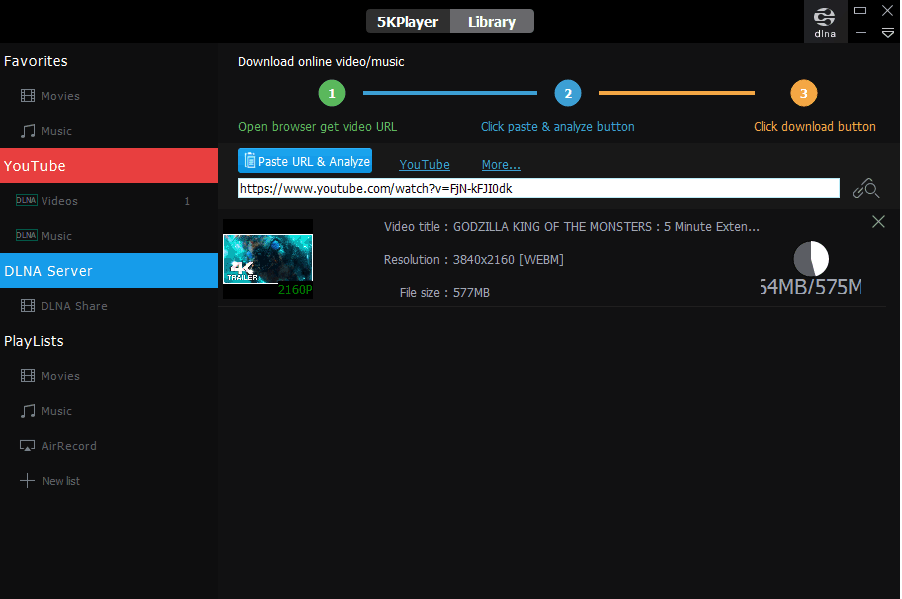Click the plus icon to add a new list
Image resolution: width=902 pixels, height=599 pixels.
28,480
